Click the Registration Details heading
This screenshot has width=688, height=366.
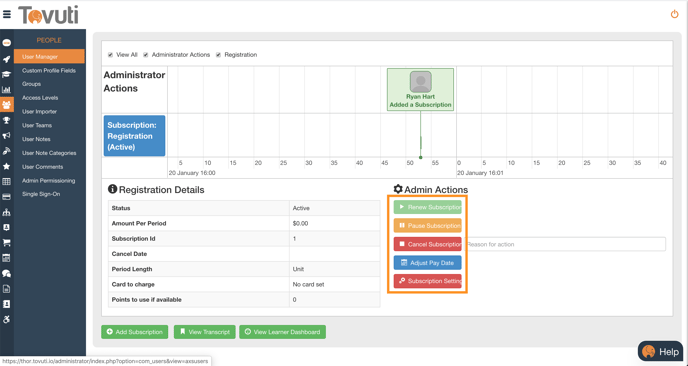[156, 190]
